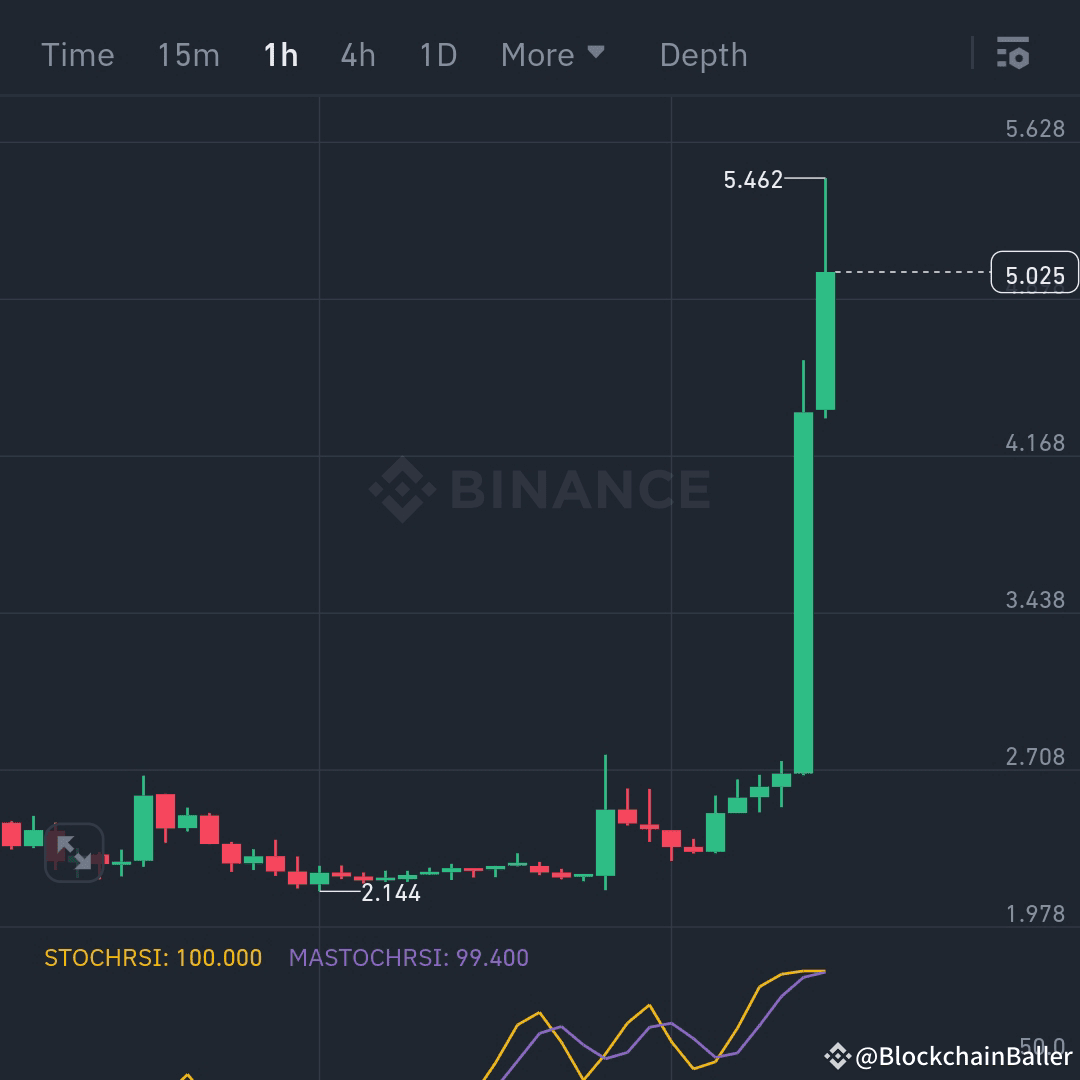Select the Depth view
The image size is (1080, 1080).
[703, 55]
